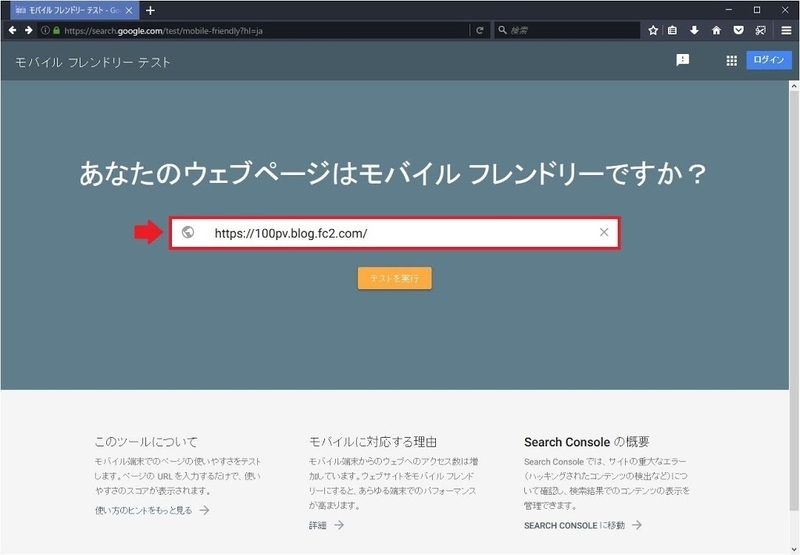This screenshot has height=555, width=800.
Task: Open 使い方のヒントをもっと見る link
Action: tap(152, 510)
